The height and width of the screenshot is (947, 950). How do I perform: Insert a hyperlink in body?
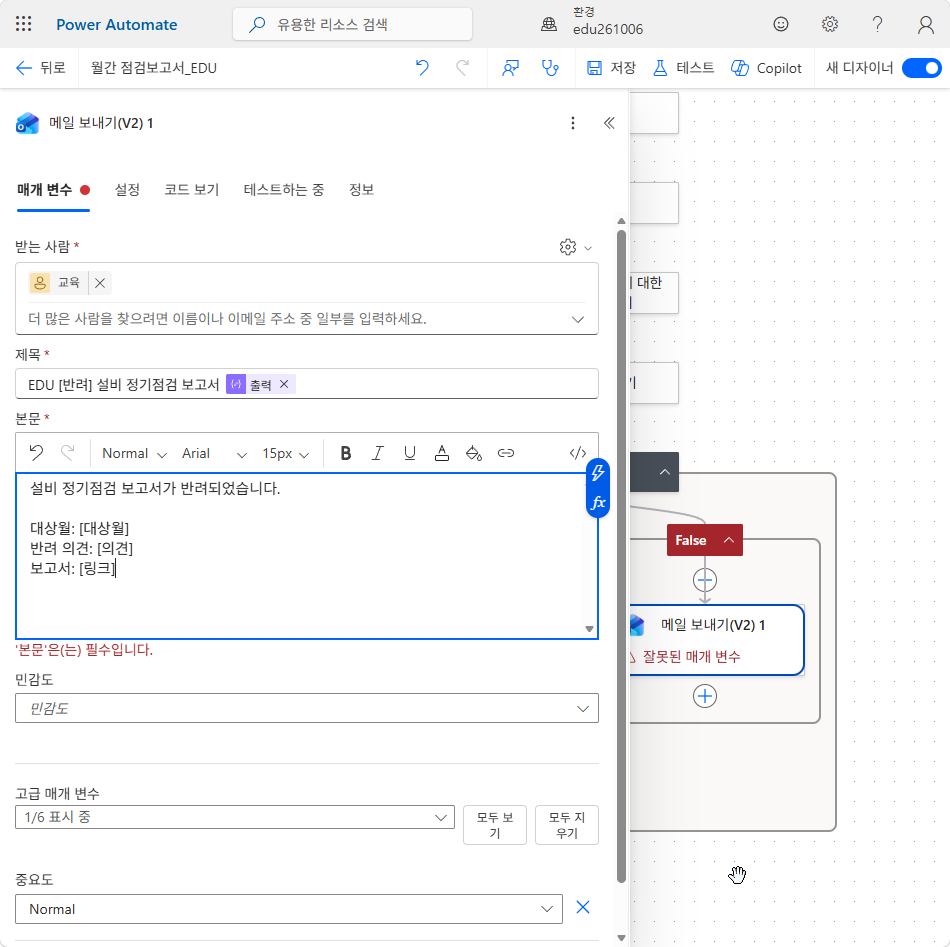(x=506, y=453)
